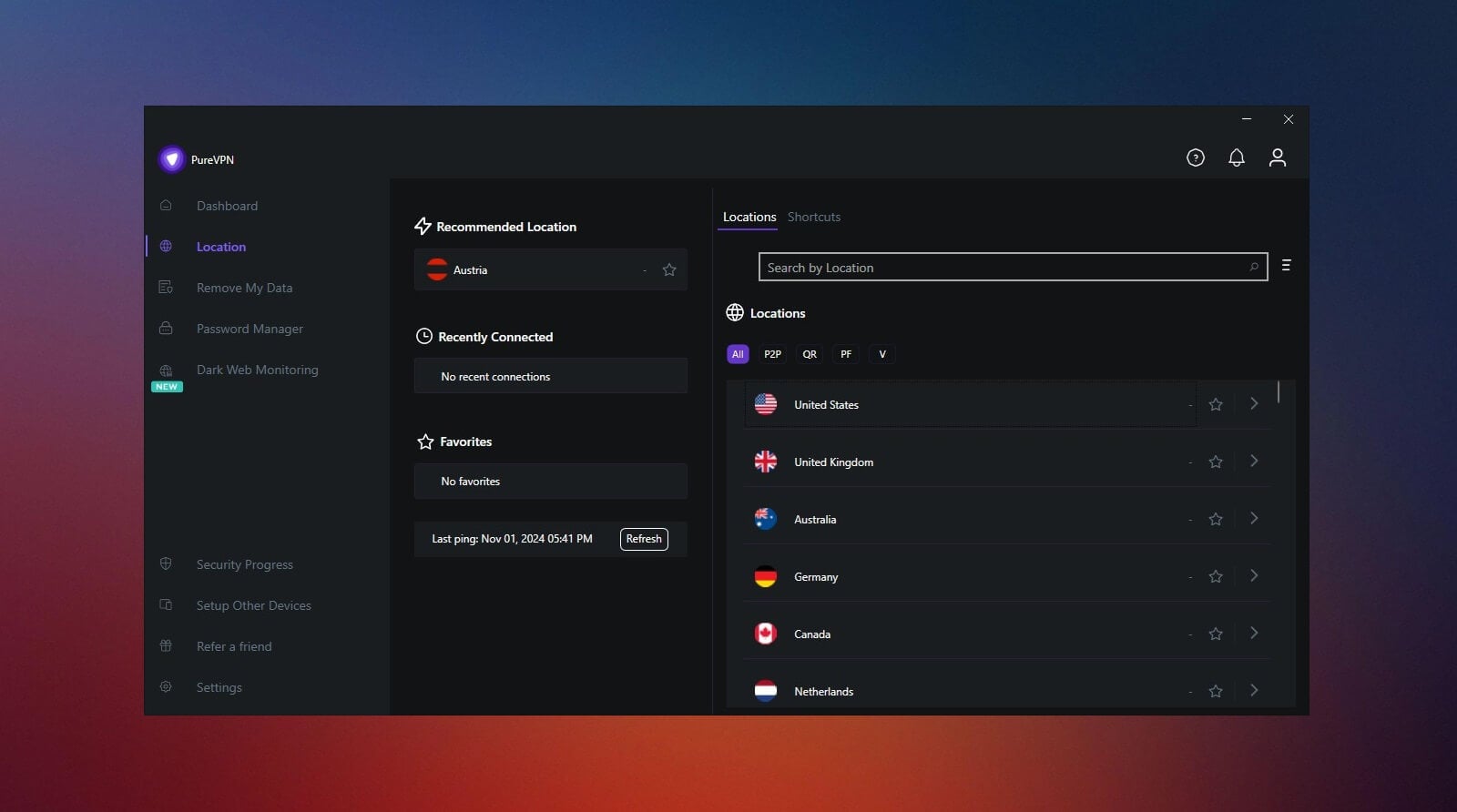Expand Netherlands server list chevron
1457x812 pixels.
tap(1254, 690)
